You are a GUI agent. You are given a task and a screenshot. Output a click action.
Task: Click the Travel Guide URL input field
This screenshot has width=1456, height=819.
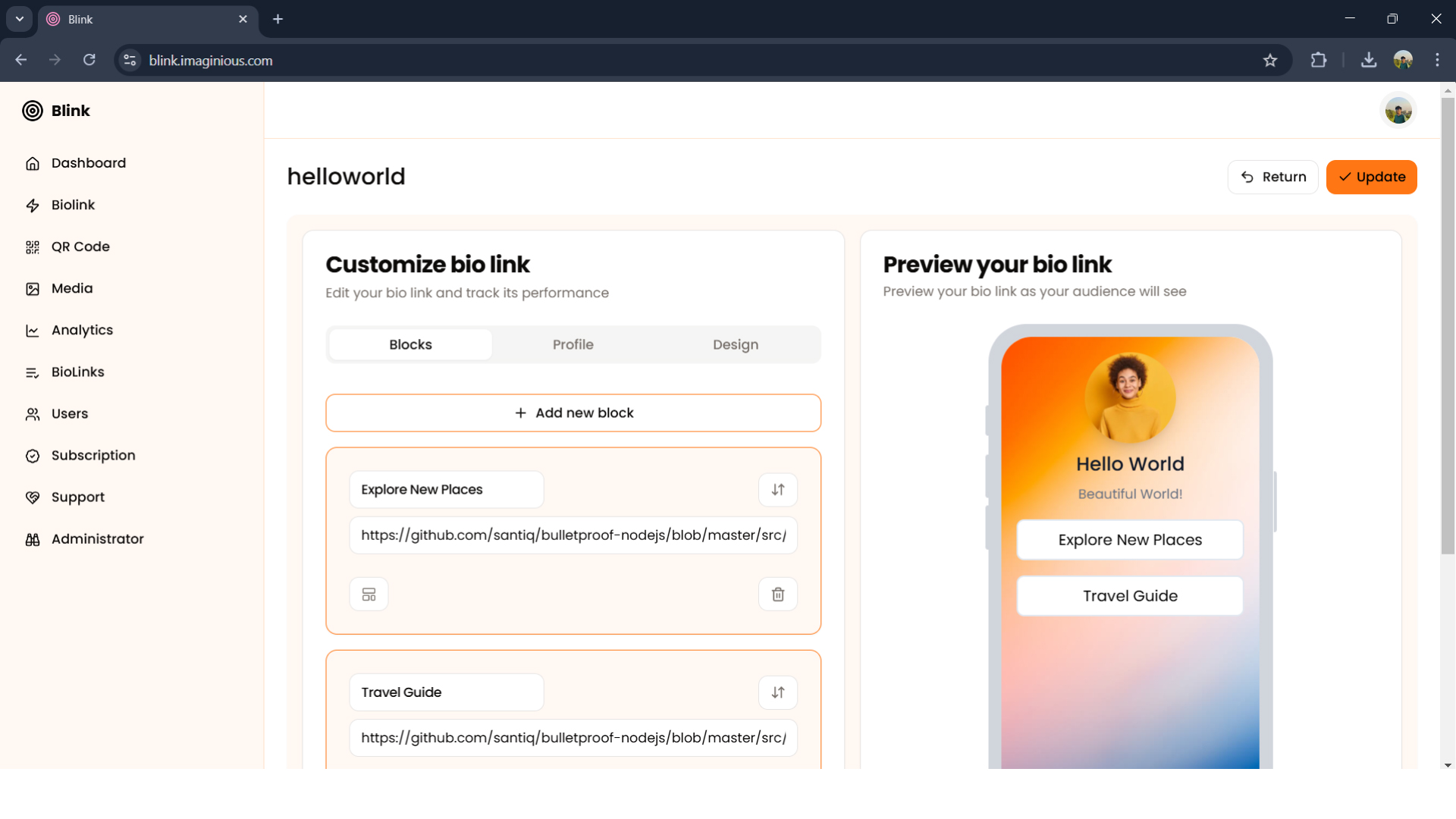[573, 737]
